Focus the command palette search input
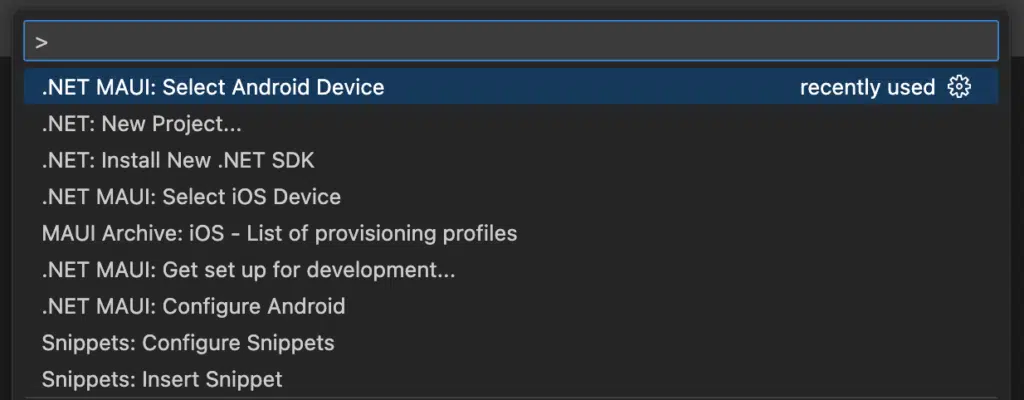This screenshot has height=400, width=1024. pos(510,42)
